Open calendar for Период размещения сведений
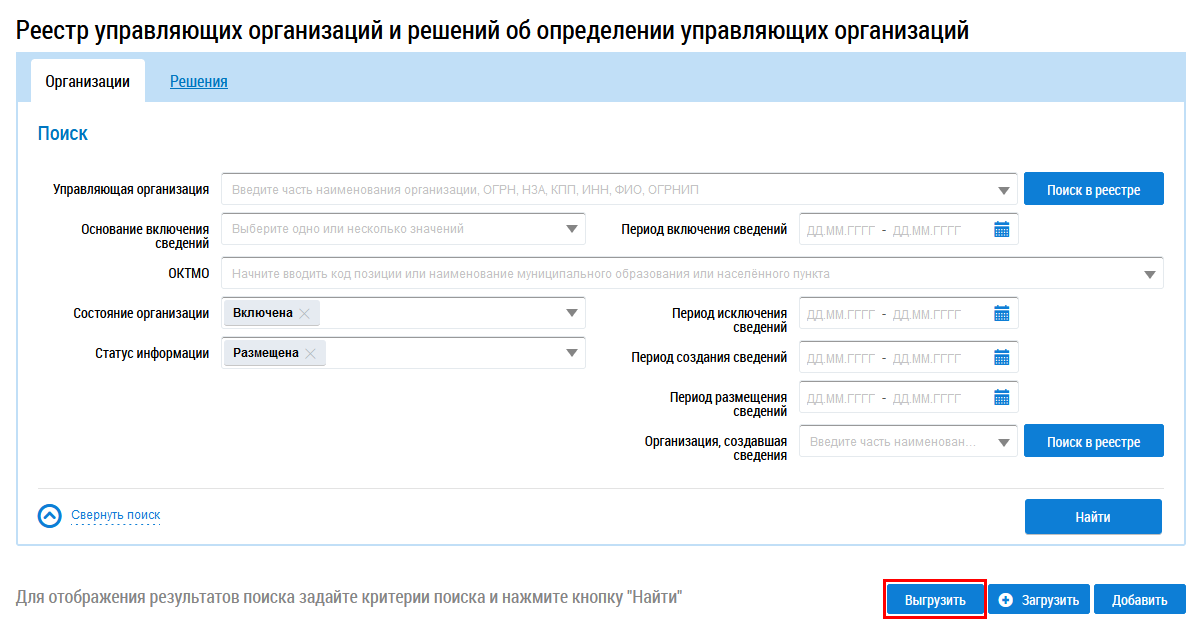This screenshot has width=1197, height=626. (1002, 398)
